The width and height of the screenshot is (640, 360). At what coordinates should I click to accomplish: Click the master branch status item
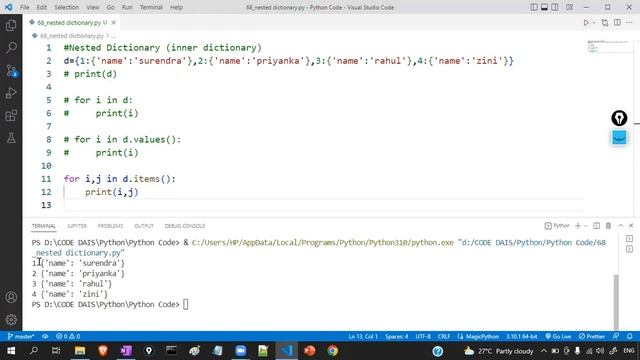[20, 336]
